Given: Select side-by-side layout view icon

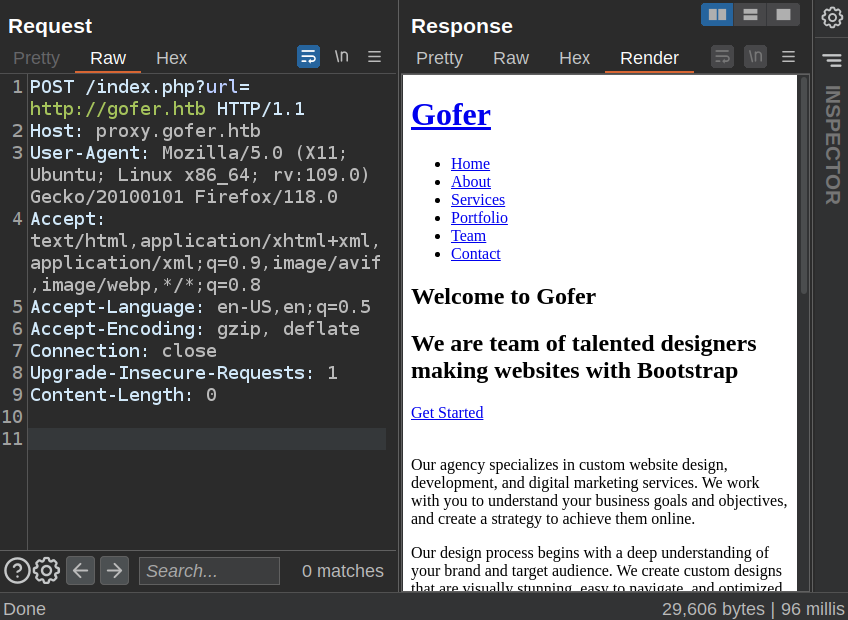Looking at the screenshot, I should point(717,15).
